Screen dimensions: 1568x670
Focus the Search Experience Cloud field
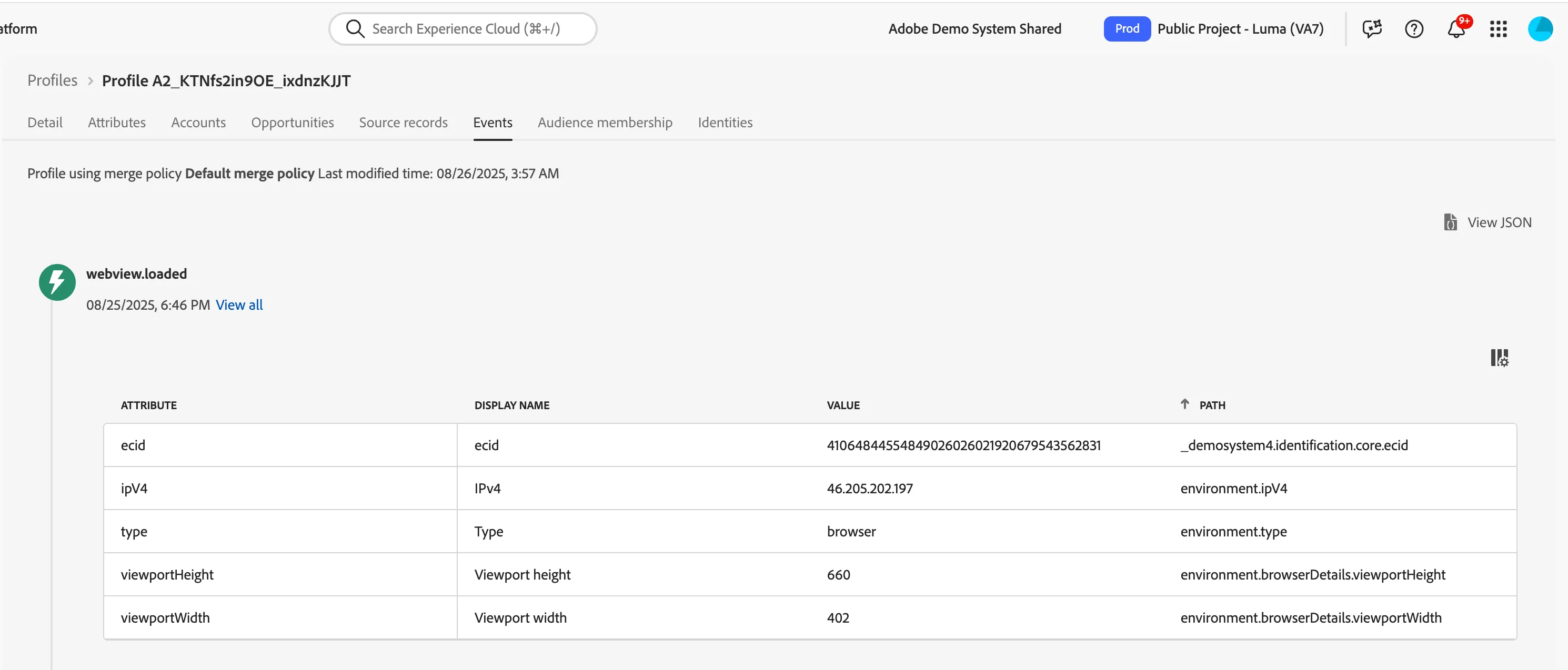463,28
